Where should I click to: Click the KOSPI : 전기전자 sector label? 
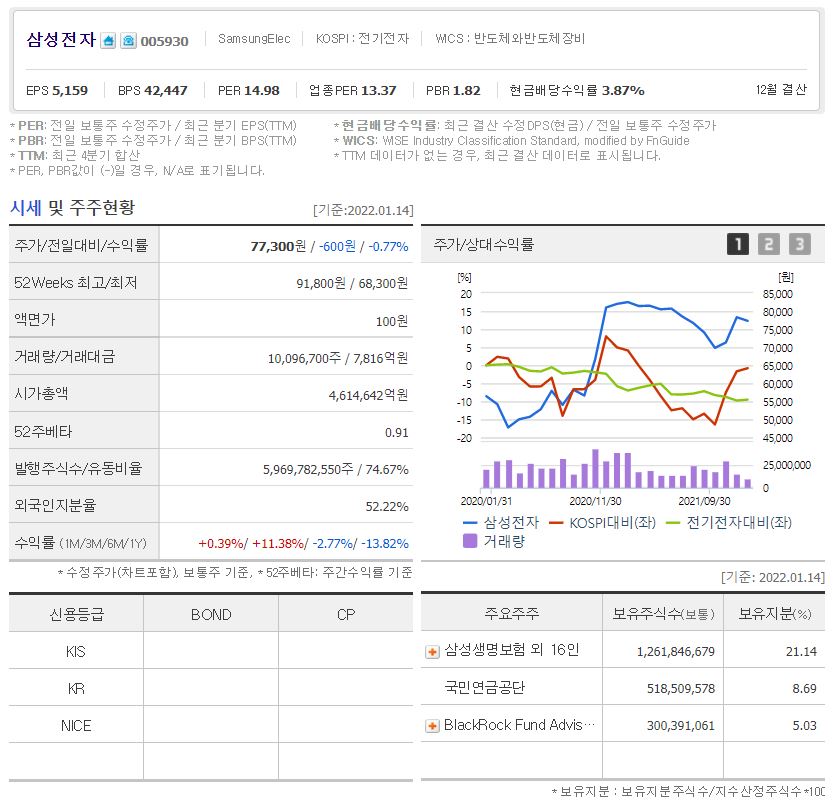[362, 38]
